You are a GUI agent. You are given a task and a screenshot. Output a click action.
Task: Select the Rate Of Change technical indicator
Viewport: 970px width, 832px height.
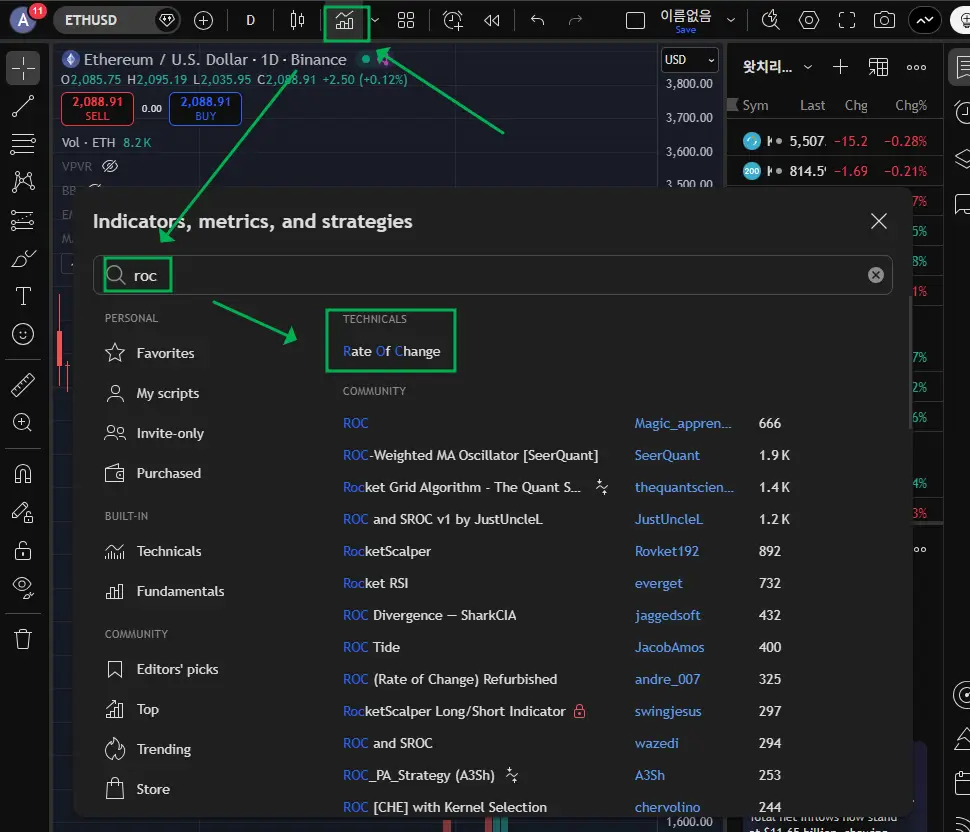391,351
